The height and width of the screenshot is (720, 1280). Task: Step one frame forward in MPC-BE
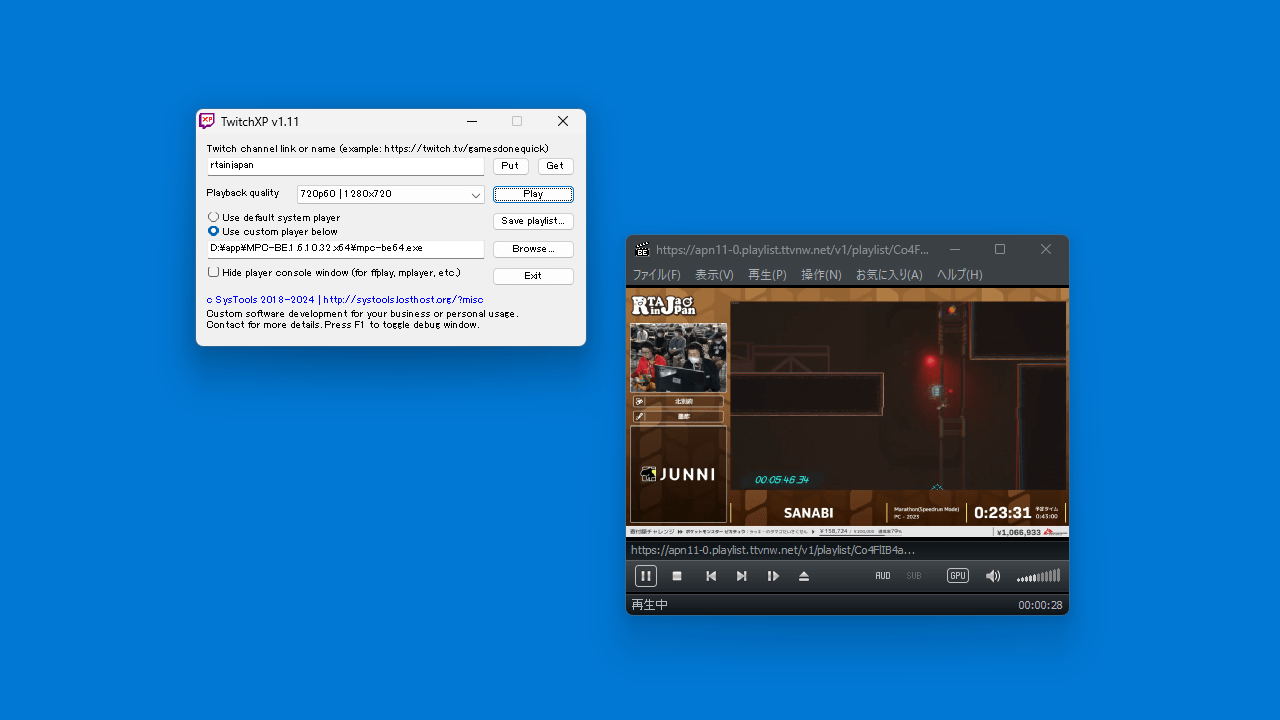pyautogui.click(x=773, y=576)
